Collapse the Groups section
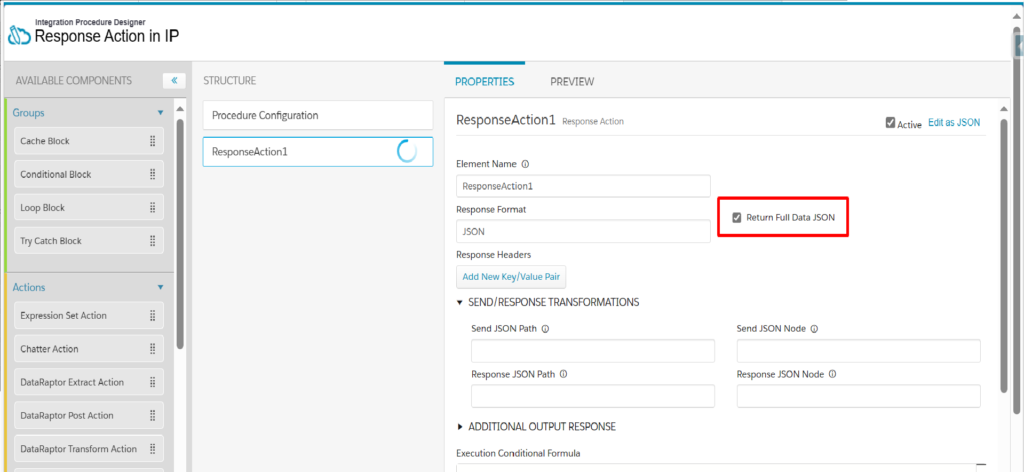 pos(161,113)
